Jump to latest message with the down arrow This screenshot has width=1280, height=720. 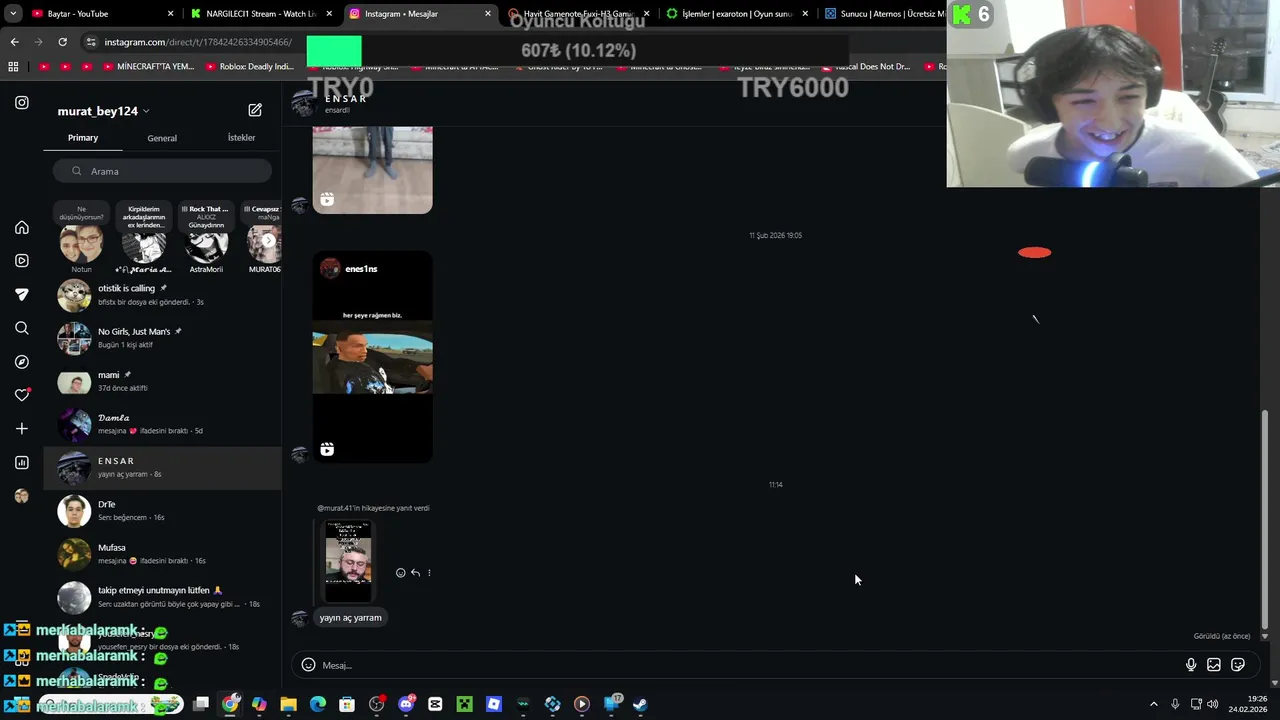tap(1264, 636)
